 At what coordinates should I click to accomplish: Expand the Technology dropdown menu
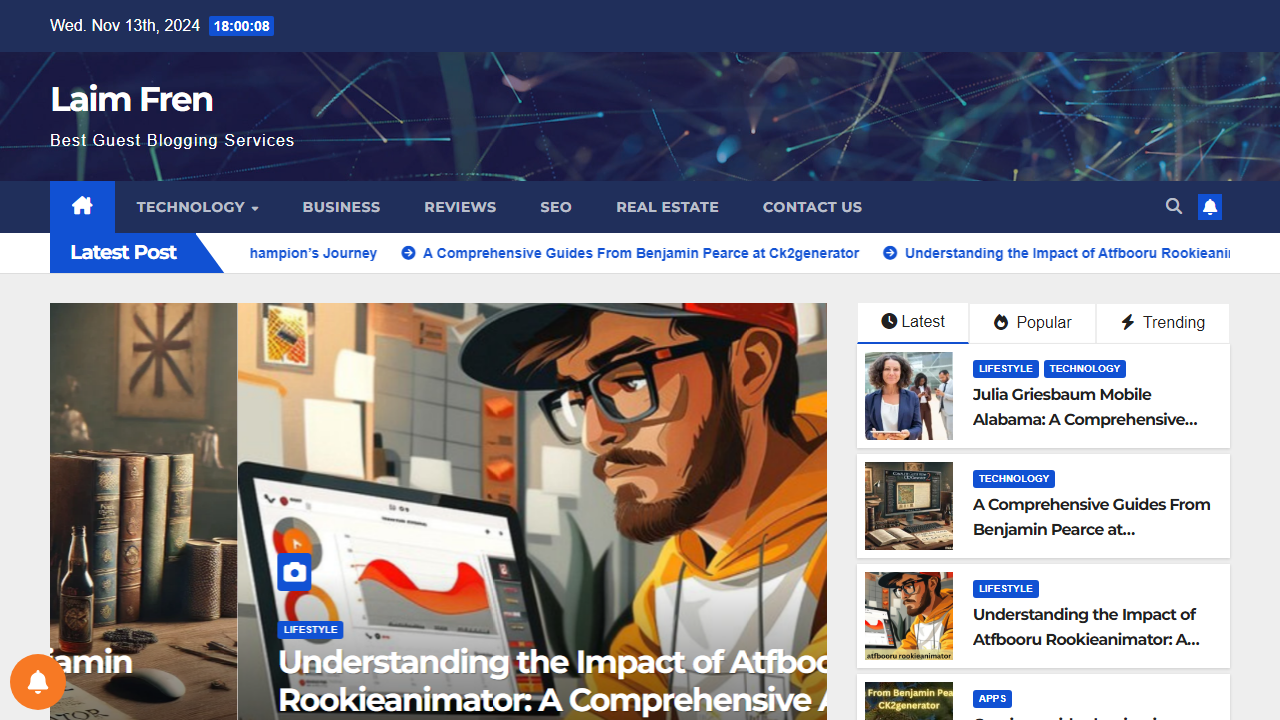click(197, 207)
